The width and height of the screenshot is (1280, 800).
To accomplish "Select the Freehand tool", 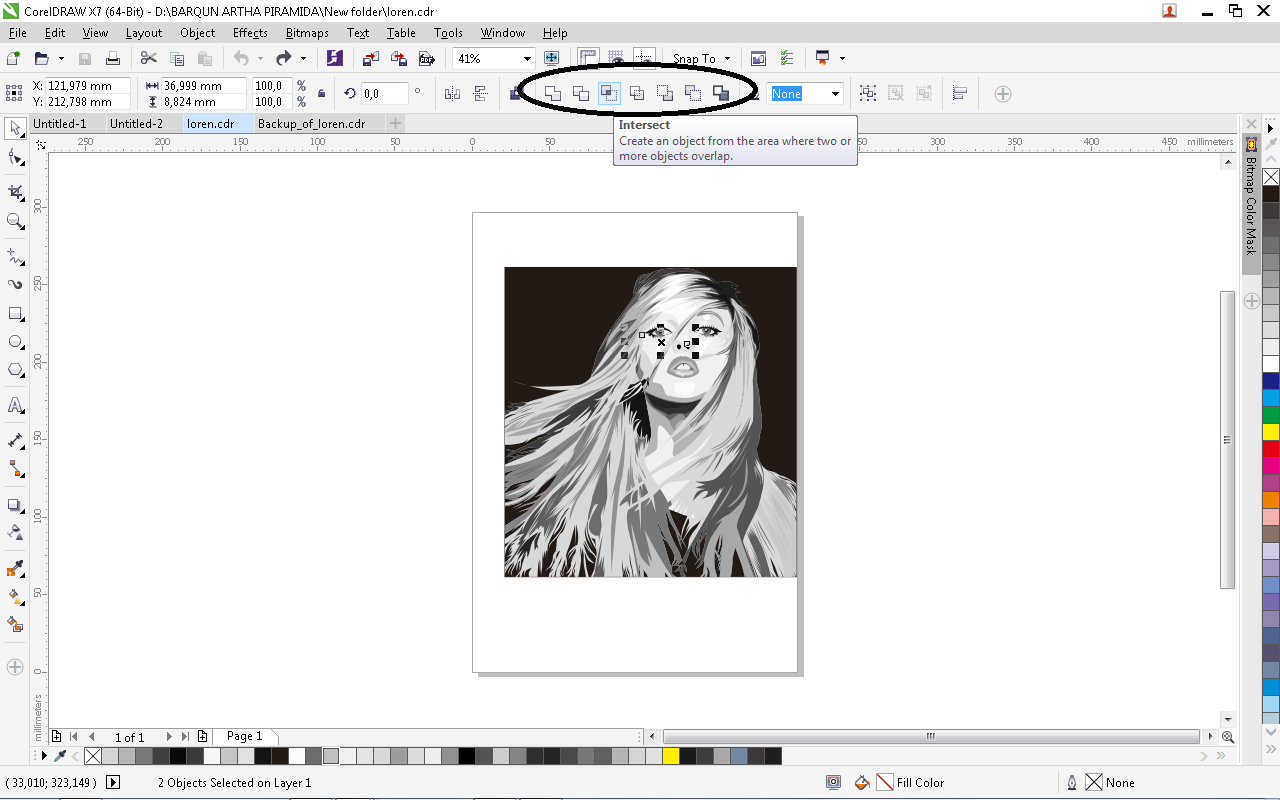I will (15, 256).
